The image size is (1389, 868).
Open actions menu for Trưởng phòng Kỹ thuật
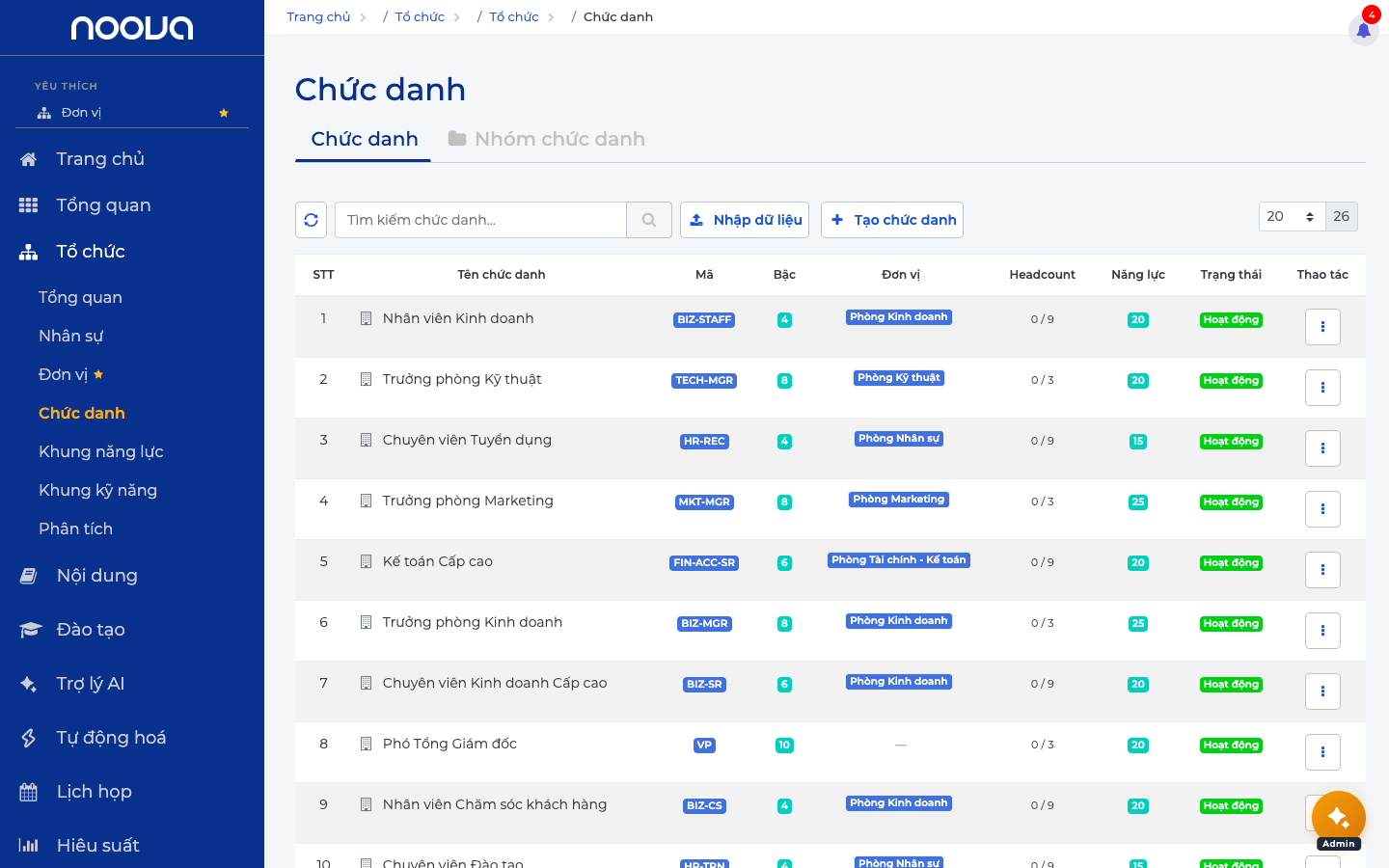click(x=1322, y=388)
